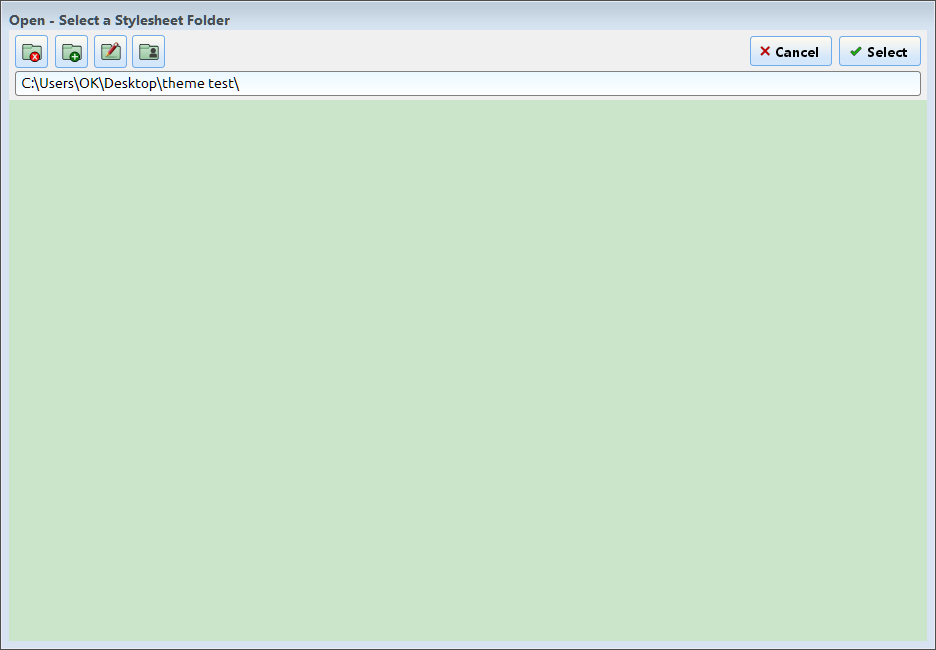This screenshot has height=650, width=936.
Task: Confirm the folder with the Select button
Action: (880, 52)
